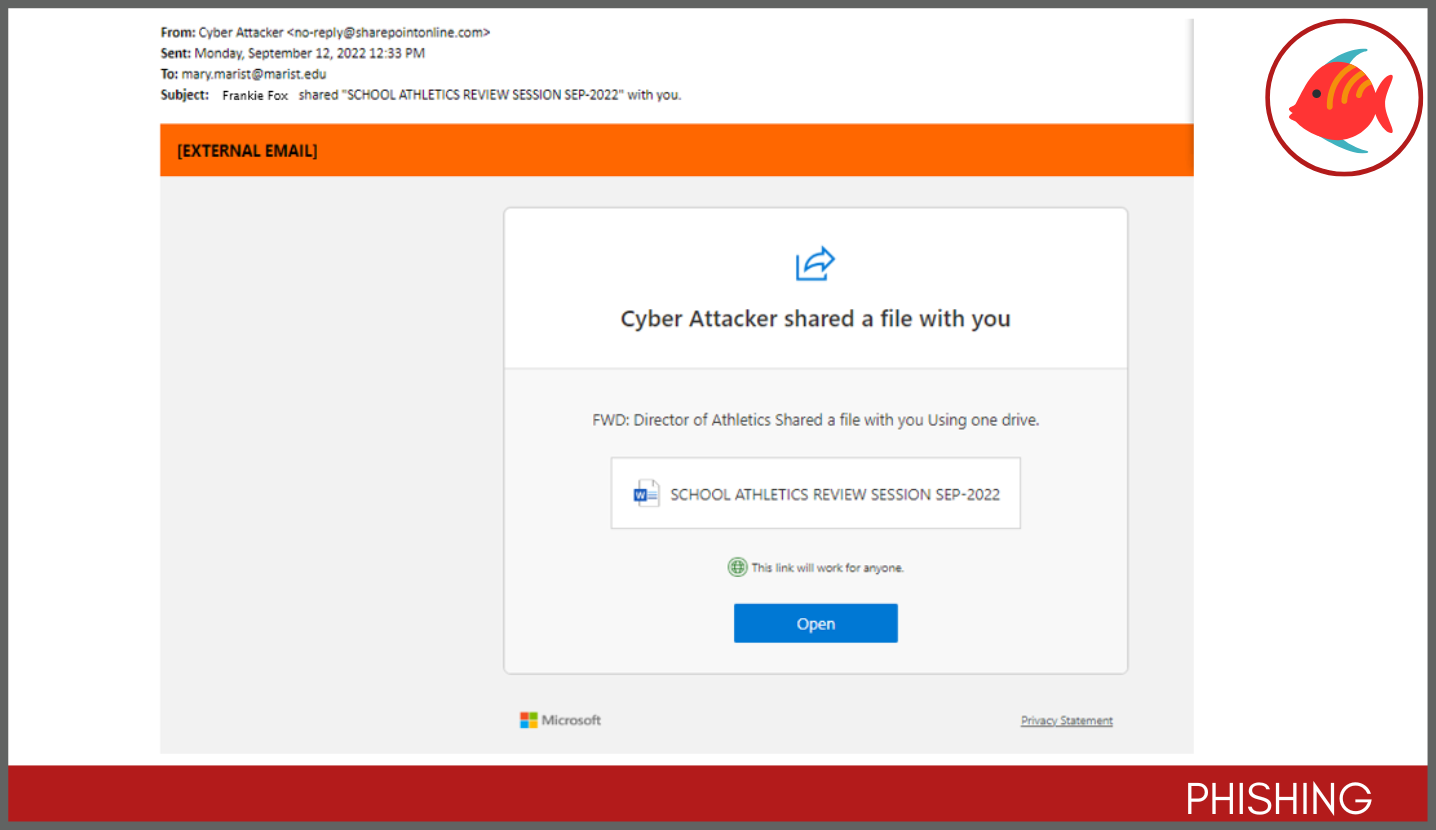Click the PHISHING label in red footer
The image size is (1436, 830).
(1279, 799)
